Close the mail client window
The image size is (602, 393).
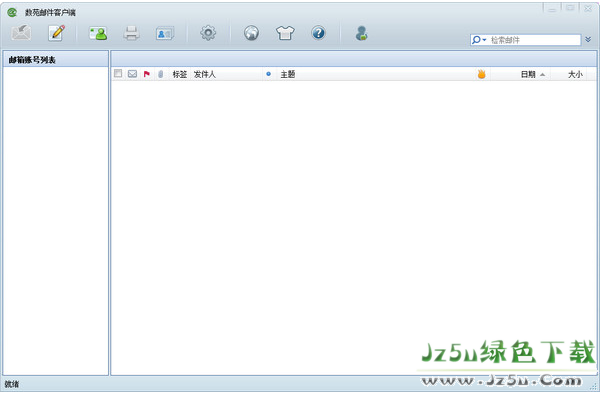click(x=588, y=8)
